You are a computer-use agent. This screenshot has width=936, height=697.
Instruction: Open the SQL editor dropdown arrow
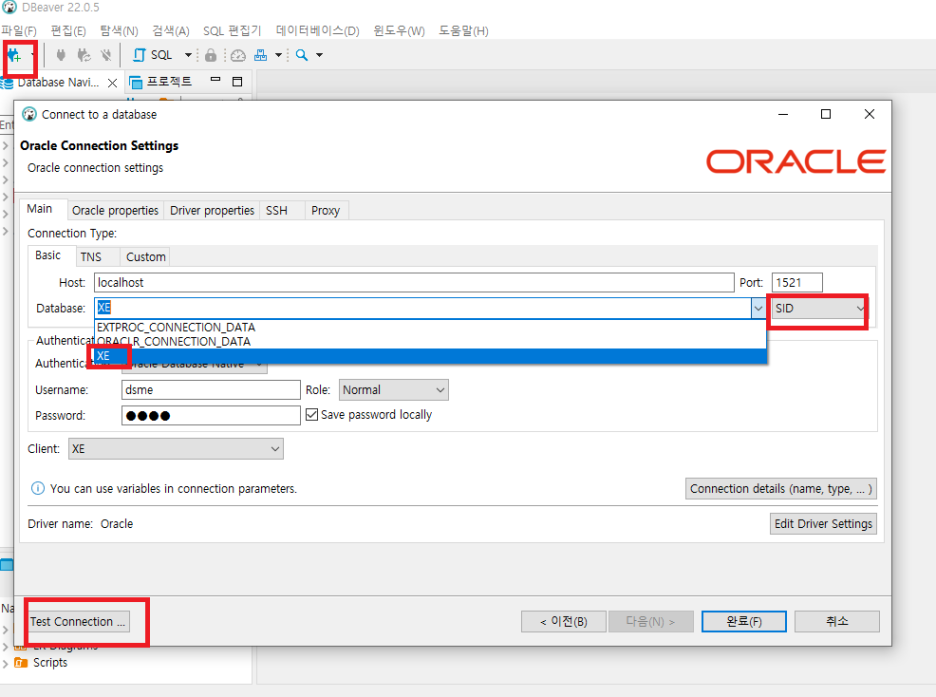point(189,55)
